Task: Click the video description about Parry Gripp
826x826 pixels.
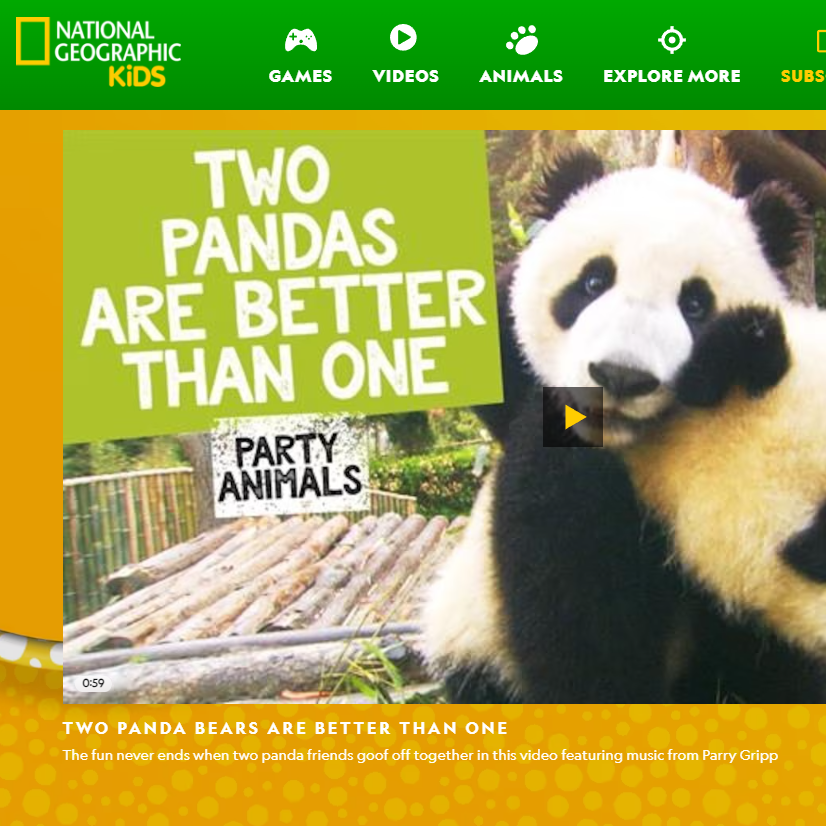Action: pos(420,755)
